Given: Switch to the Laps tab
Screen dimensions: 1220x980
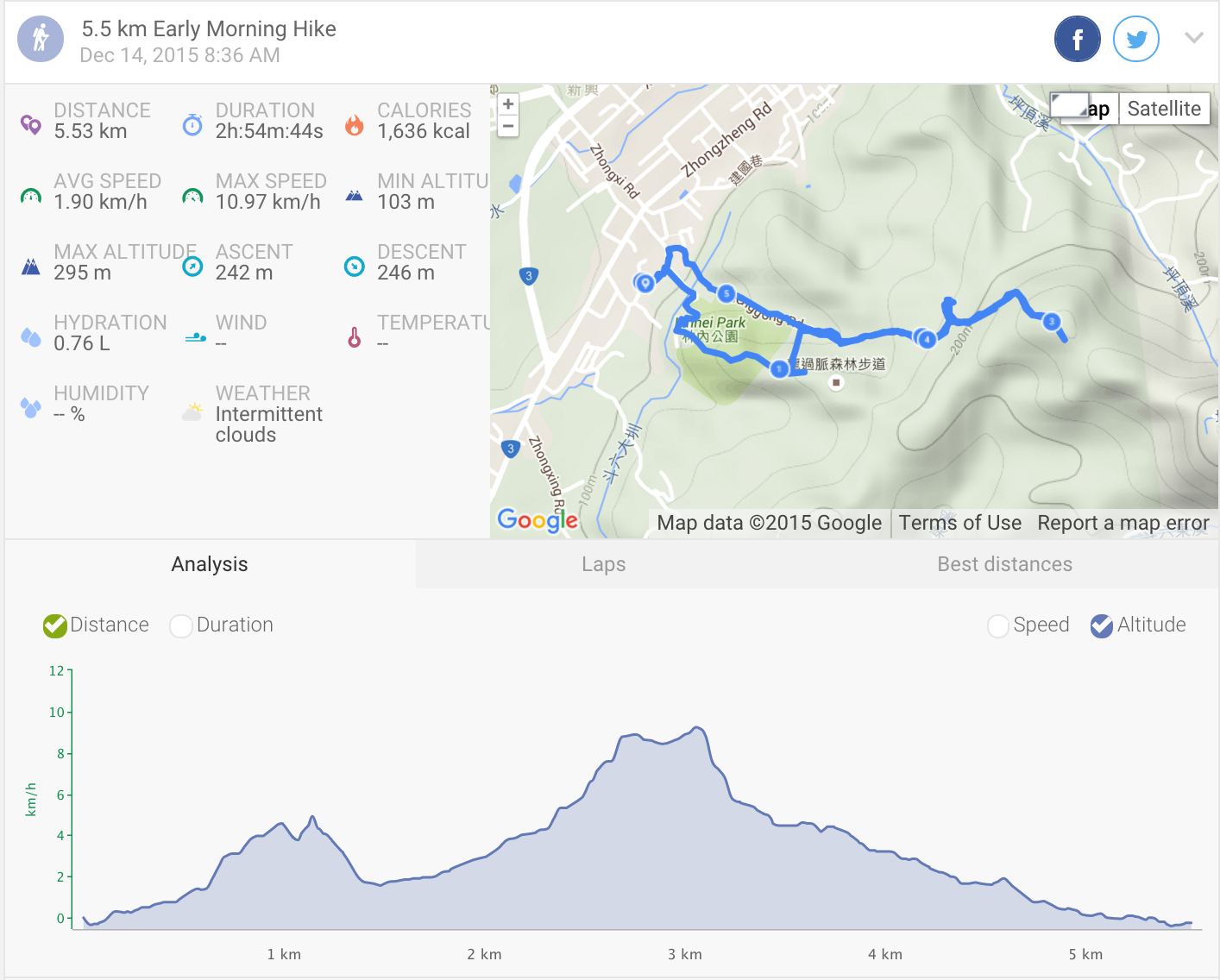Looking at the screenshot, I should pyautogui.click(x=603, y=564).
